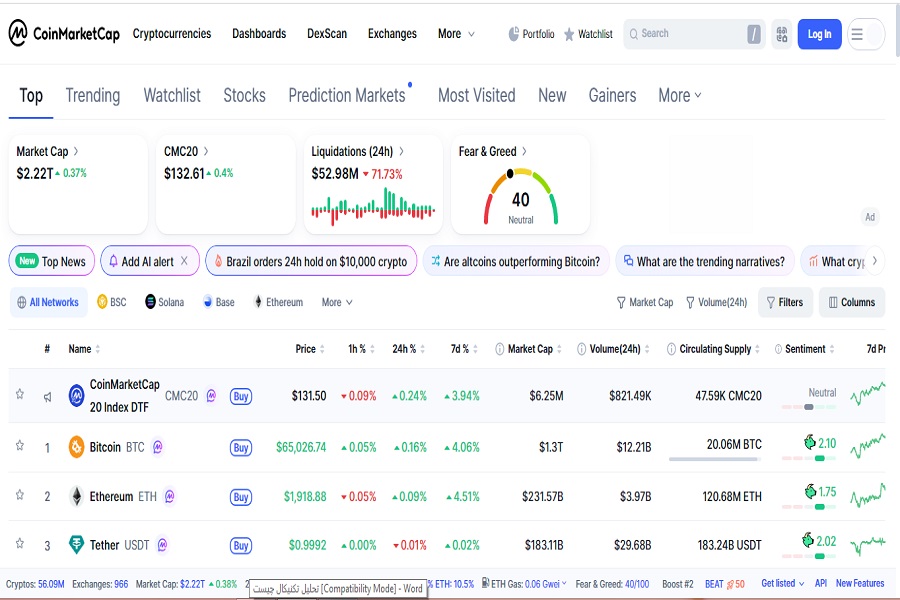Click AI insight icon next to BTC
The height and width of the screenshot is (600, 900).
(158, 447)
